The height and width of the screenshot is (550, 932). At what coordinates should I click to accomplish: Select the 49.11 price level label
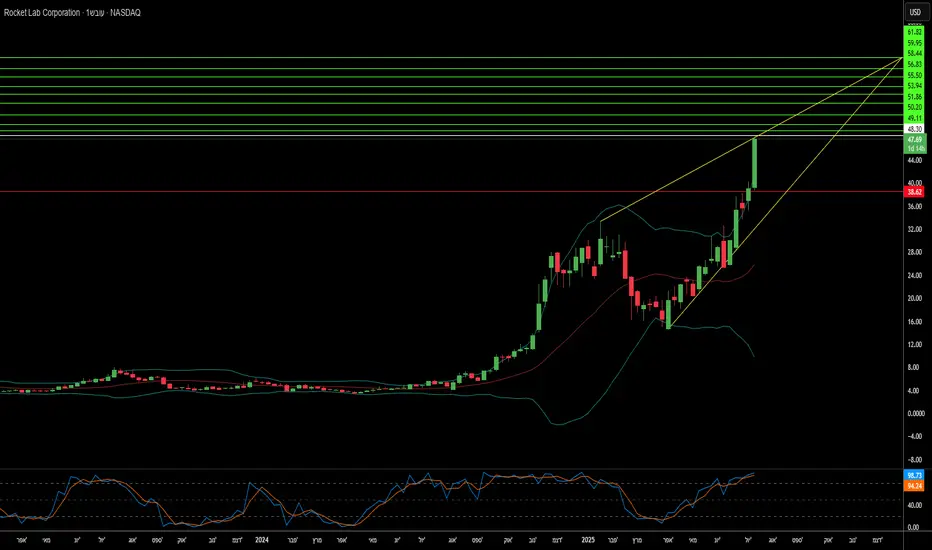click(x=915, y=118)
